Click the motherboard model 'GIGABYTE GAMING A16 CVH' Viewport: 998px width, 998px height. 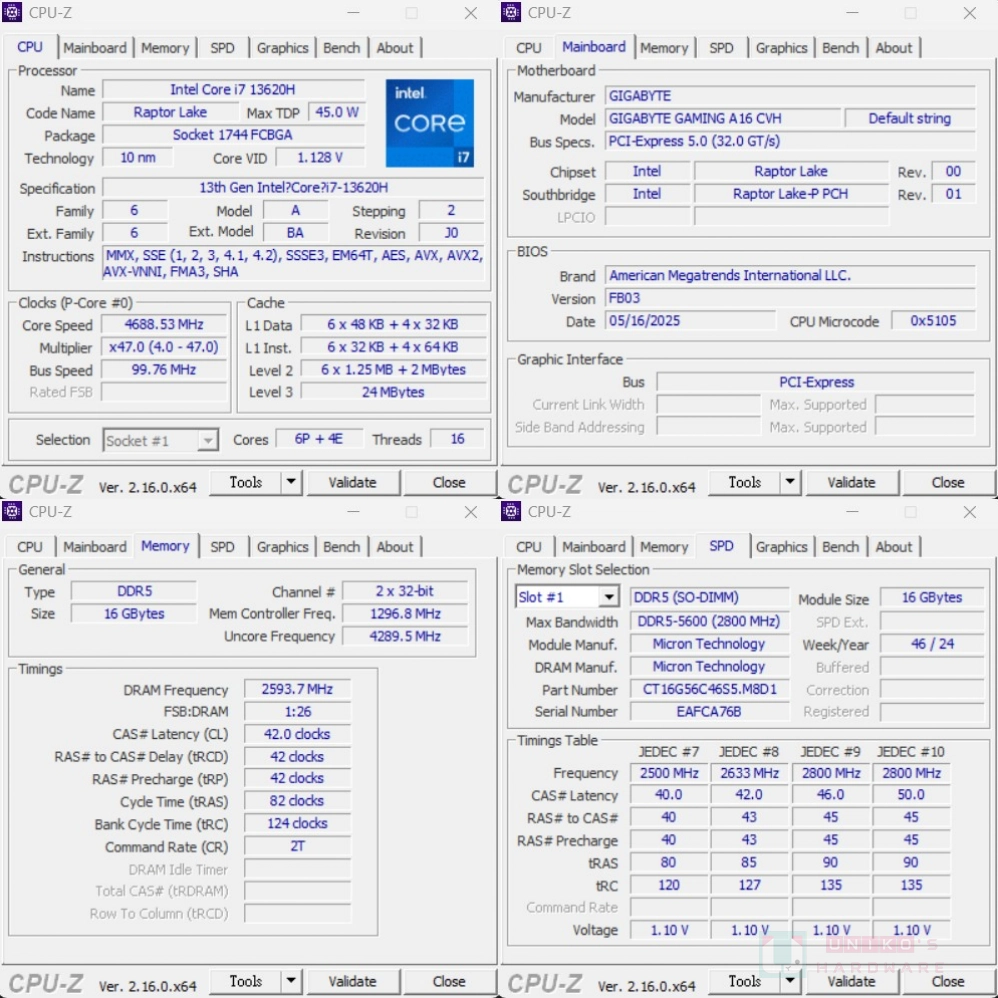[723, 118]
